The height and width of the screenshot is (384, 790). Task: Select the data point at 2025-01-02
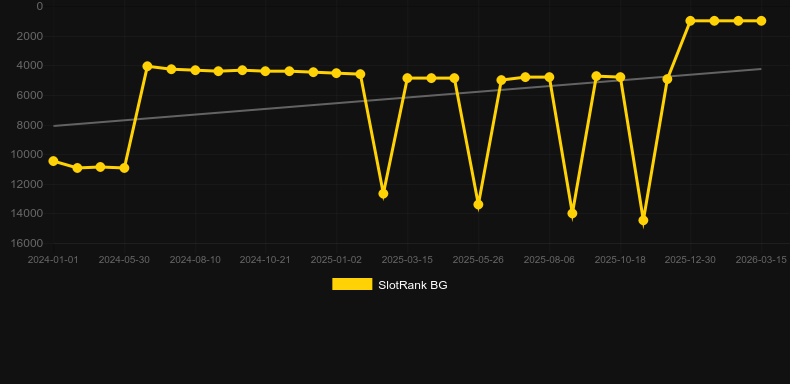(x=336, y=73)
